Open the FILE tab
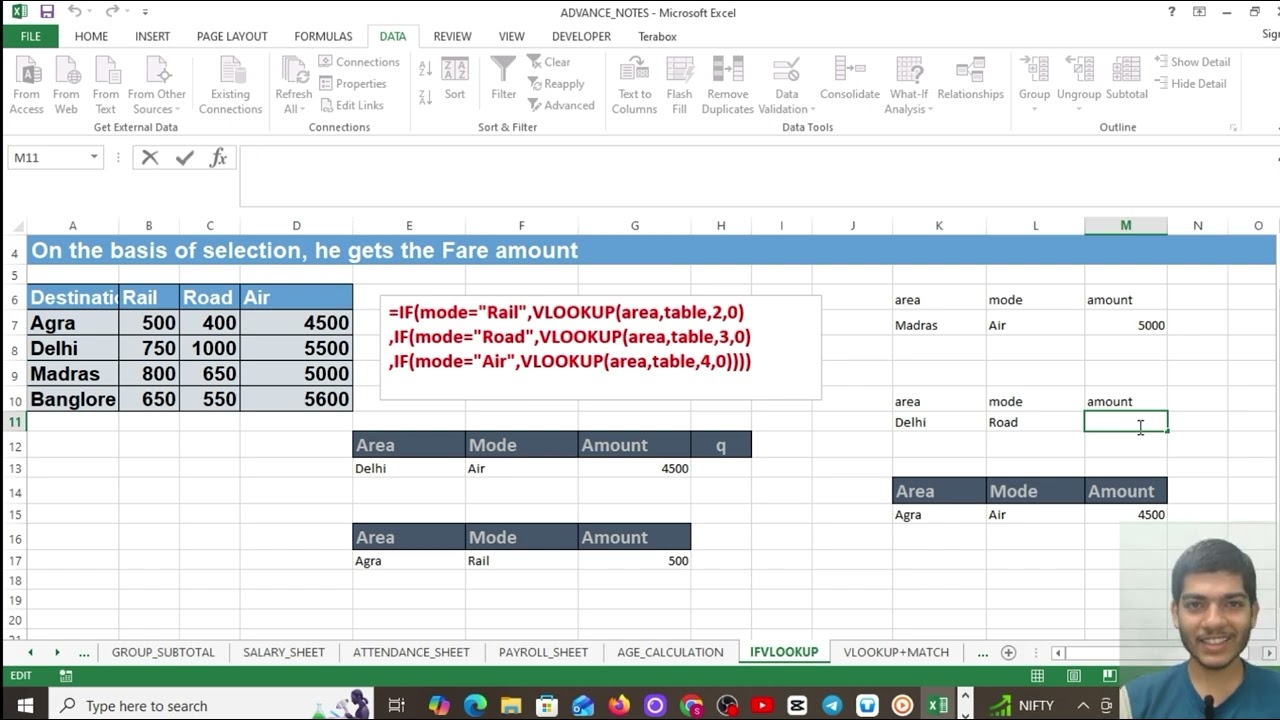 pyautogui.click(x=30, y=36)
